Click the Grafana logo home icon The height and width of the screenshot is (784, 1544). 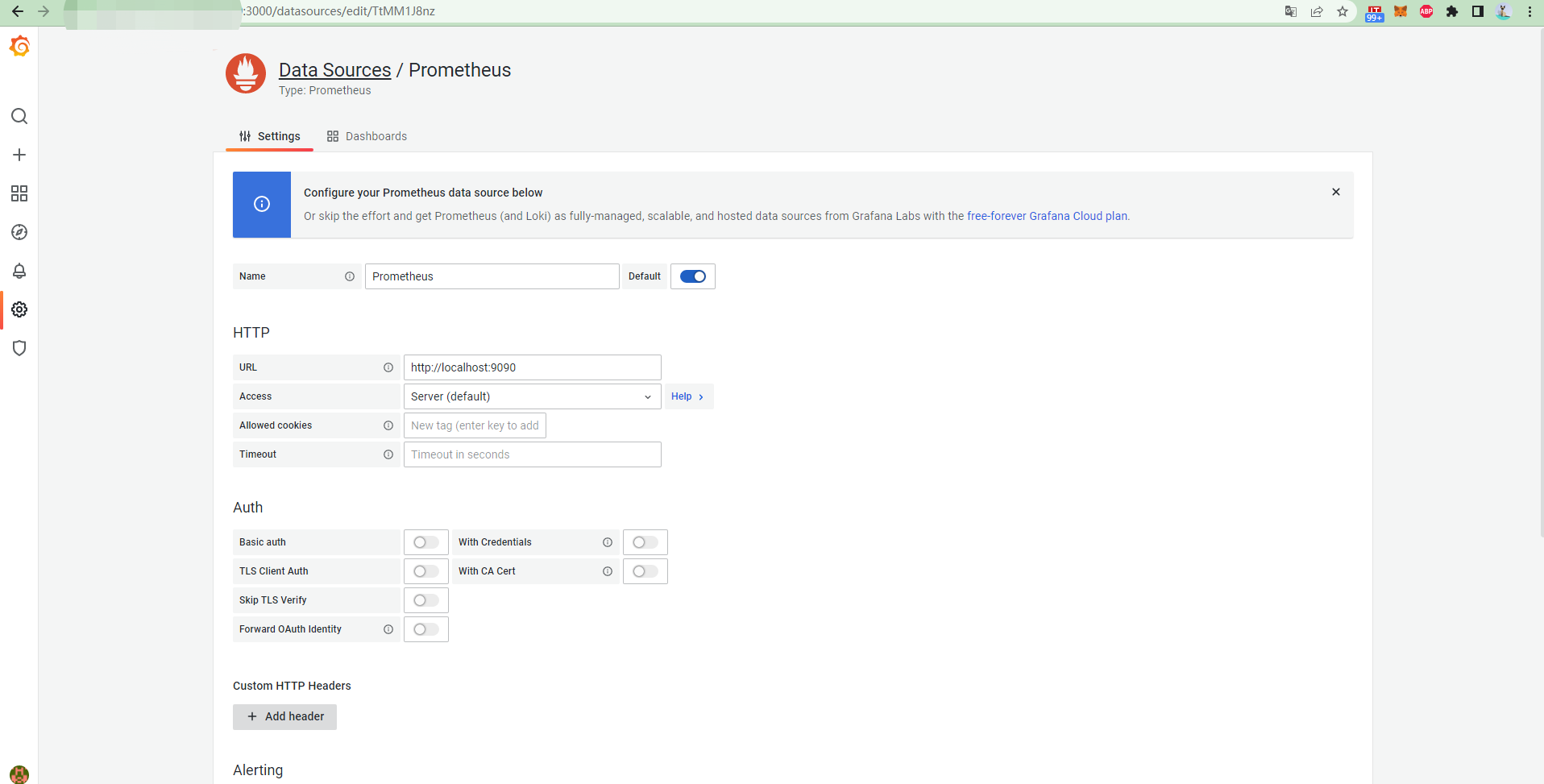point(19,47)
